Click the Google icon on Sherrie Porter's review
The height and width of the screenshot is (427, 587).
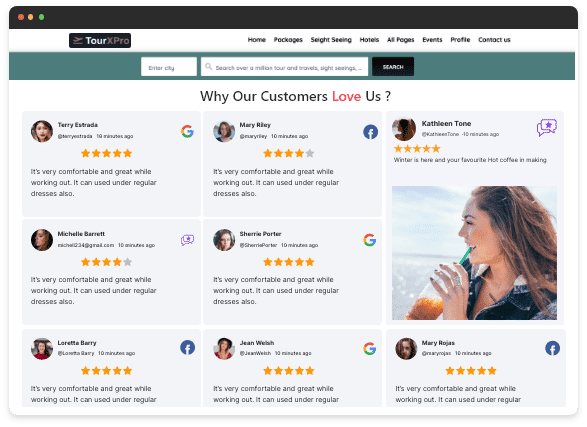[x=369, y=240]
